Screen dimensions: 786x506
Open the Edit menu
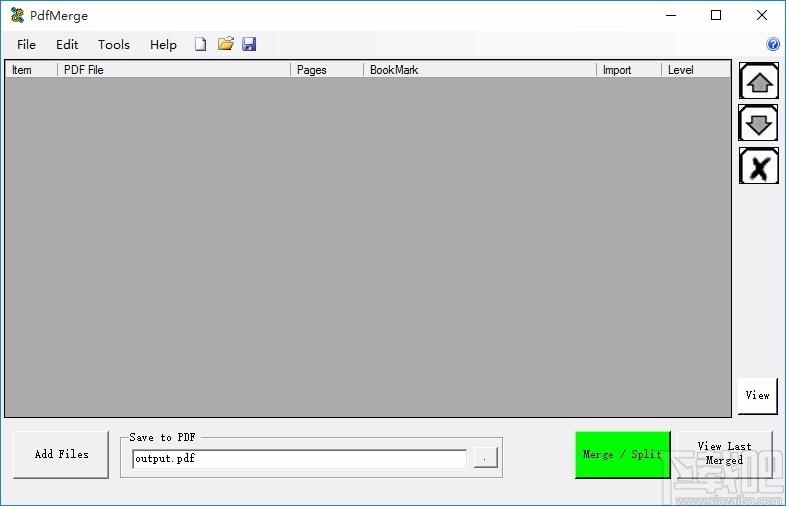click(x=67, y=45)
